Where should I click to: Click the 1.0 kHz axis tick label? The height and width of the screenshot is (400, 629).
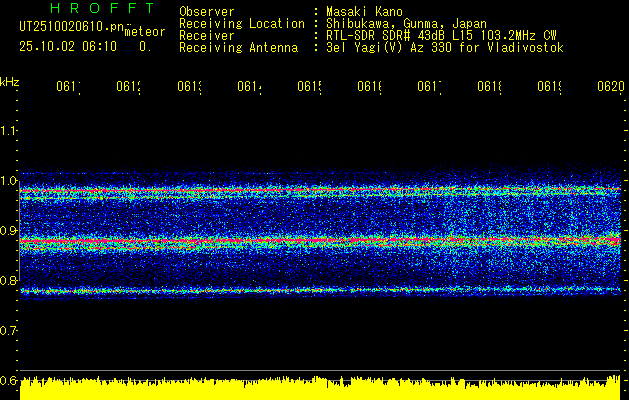[x=10, y=180]
